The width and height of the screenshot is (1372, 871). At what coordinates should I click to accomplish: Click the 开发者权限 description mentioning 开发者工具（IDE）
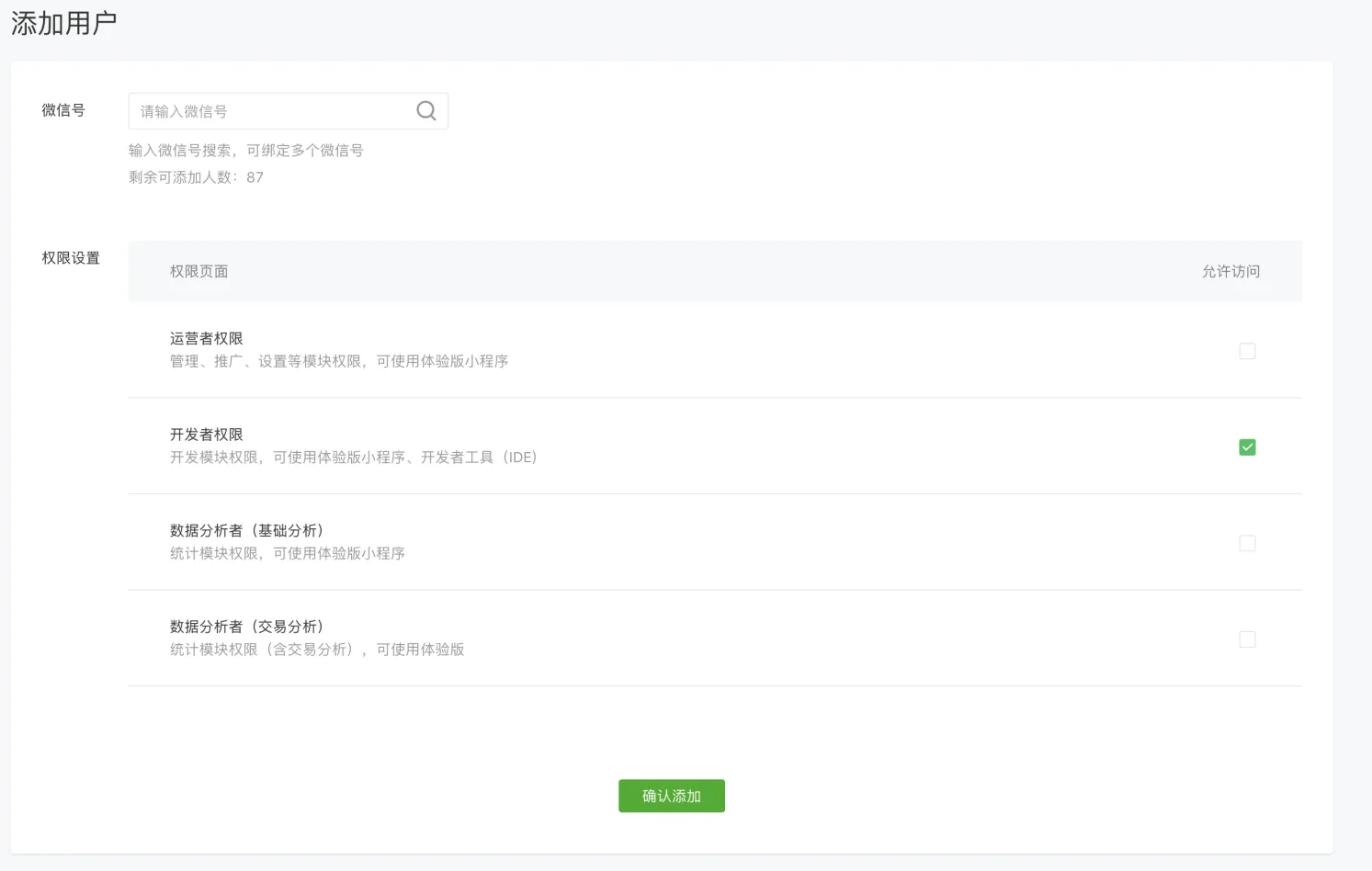[x=353, y=458]
